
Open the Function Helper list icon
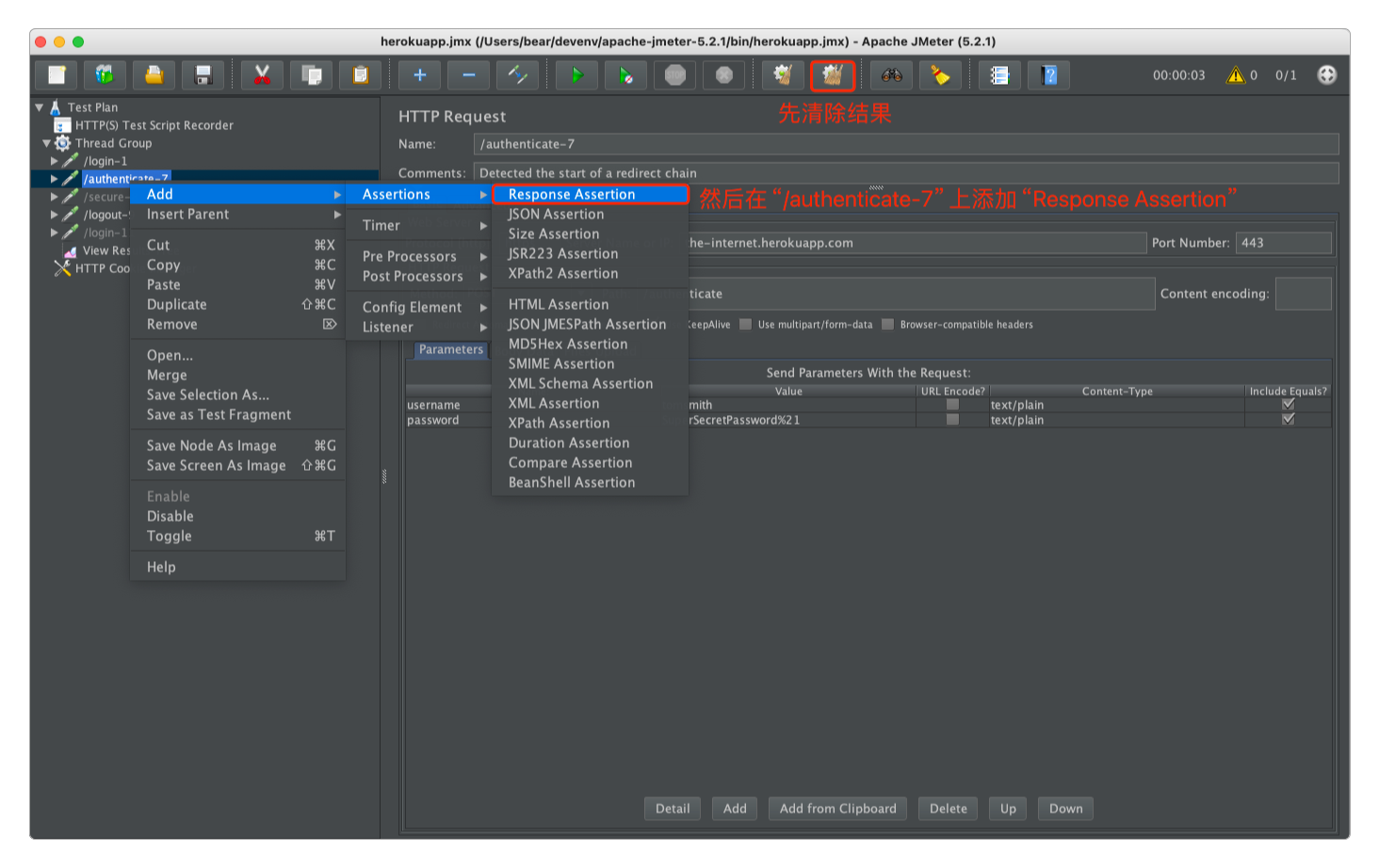(x=1000, y=74)
